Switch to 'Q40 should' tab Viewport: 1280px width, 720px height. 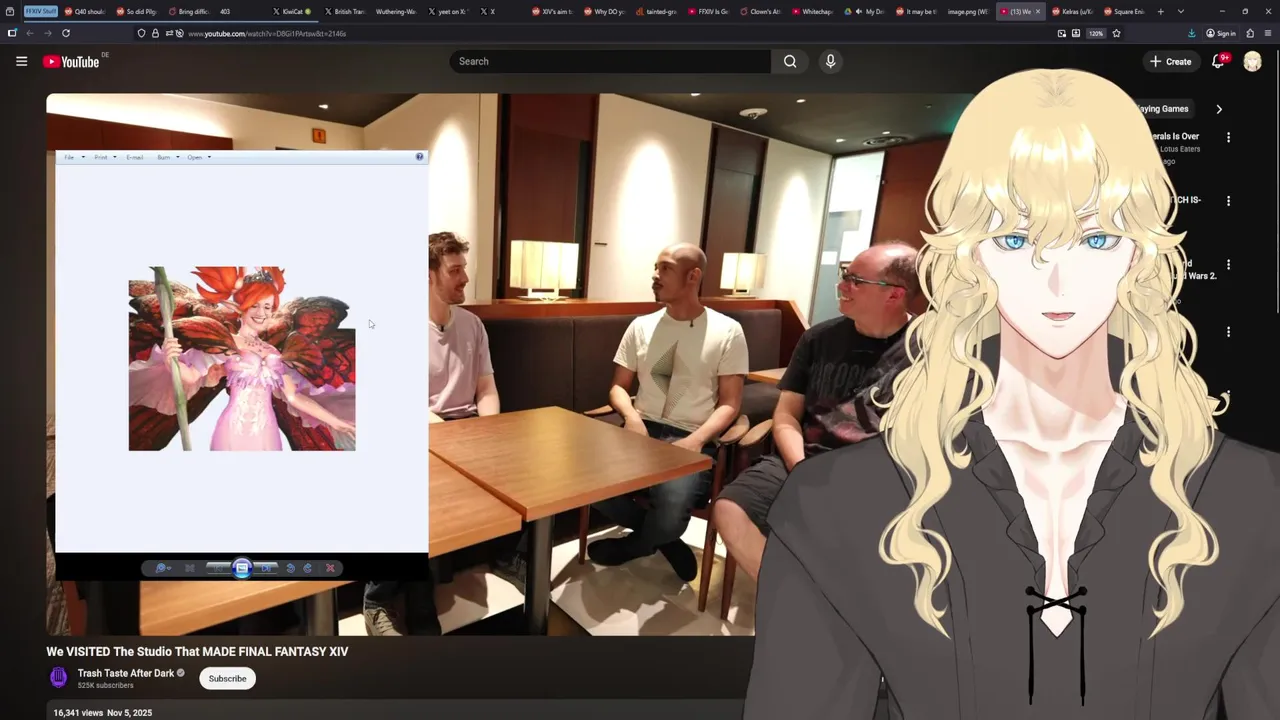[84, 11]
